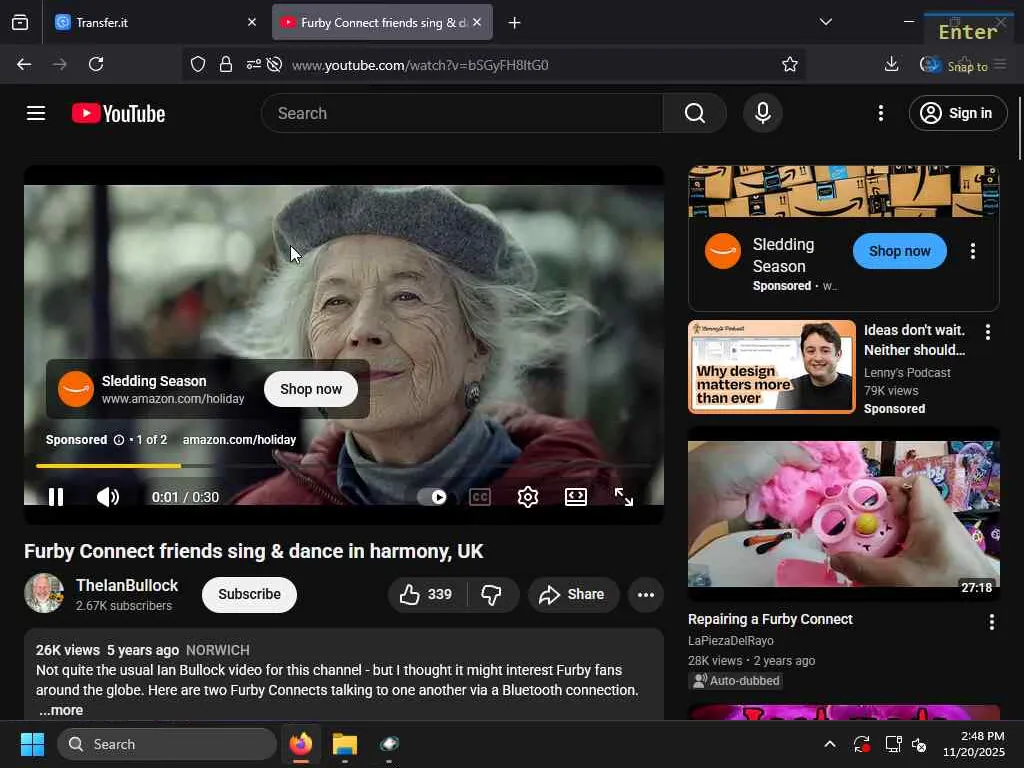Screen dimensions: 1024x768
Task: Open Firefox downloads panel
Action: (x=891, y=64)
